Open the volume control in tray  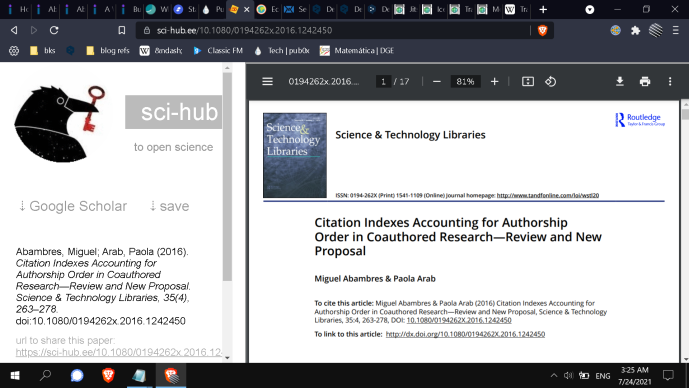(x=568, y=375)
